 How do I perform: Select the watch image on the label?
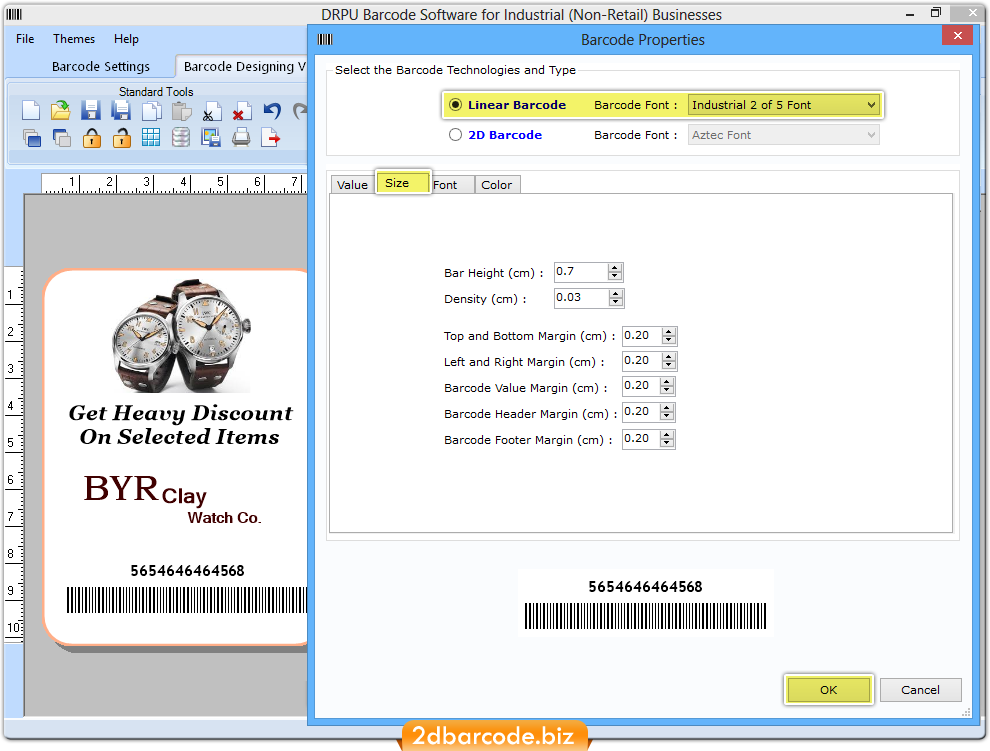pos(181,335)
